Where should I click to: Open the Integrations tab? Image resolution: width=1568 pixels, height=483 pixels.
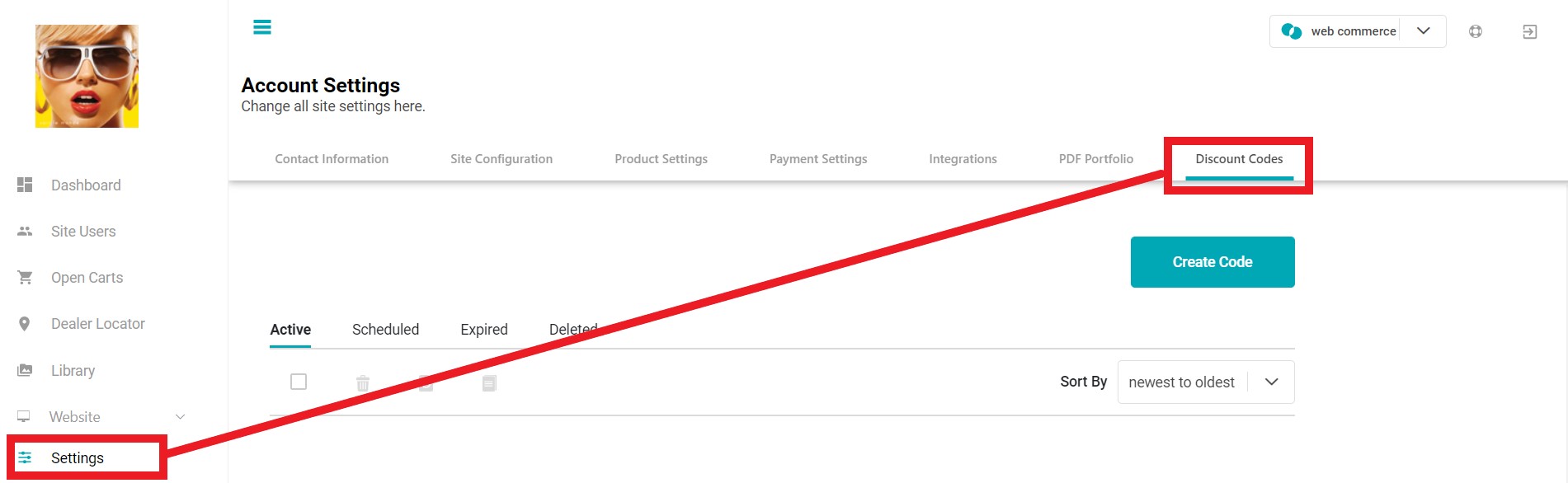coord(963,159)
